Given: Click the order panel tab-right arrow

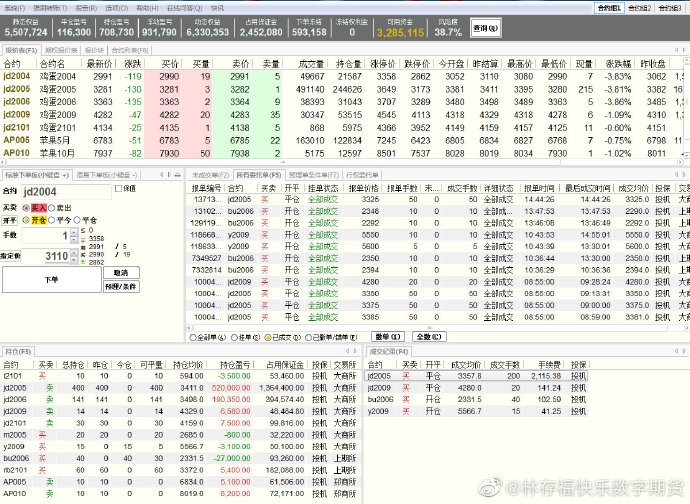Looking at the screenshot, I should (169, 175).
